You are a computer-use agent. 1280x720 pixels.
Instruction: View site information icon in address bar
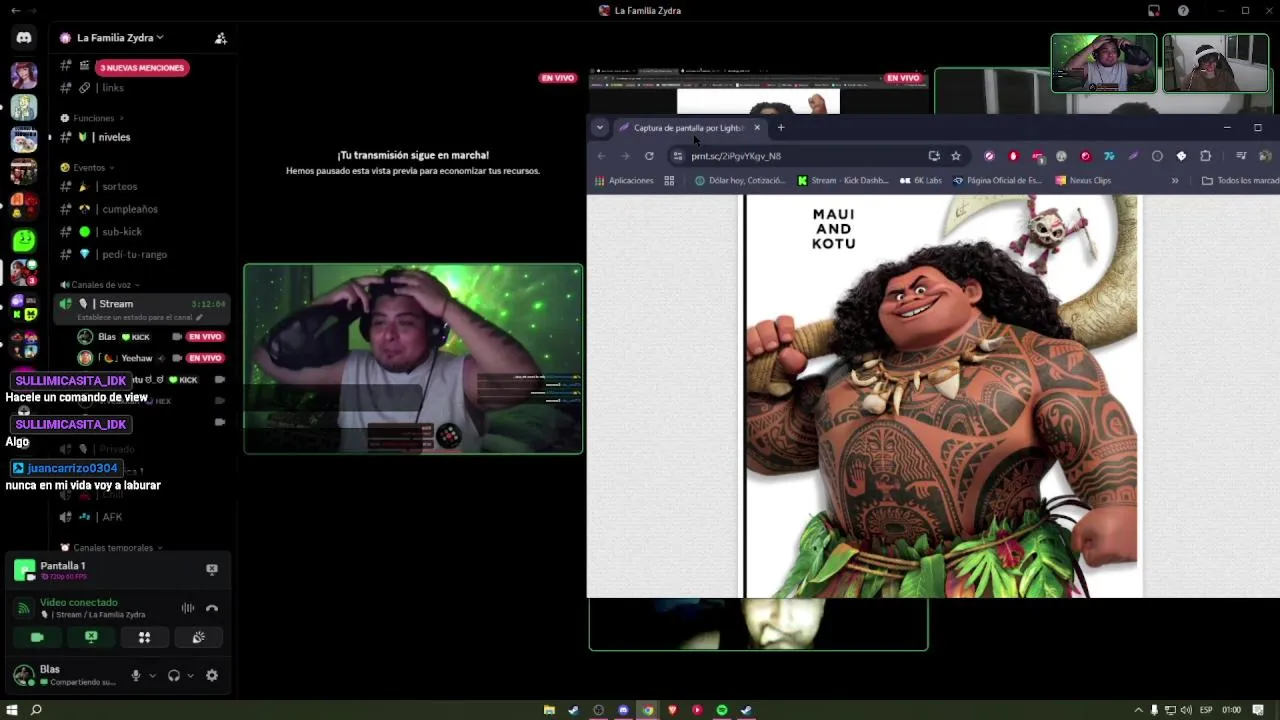678,156
